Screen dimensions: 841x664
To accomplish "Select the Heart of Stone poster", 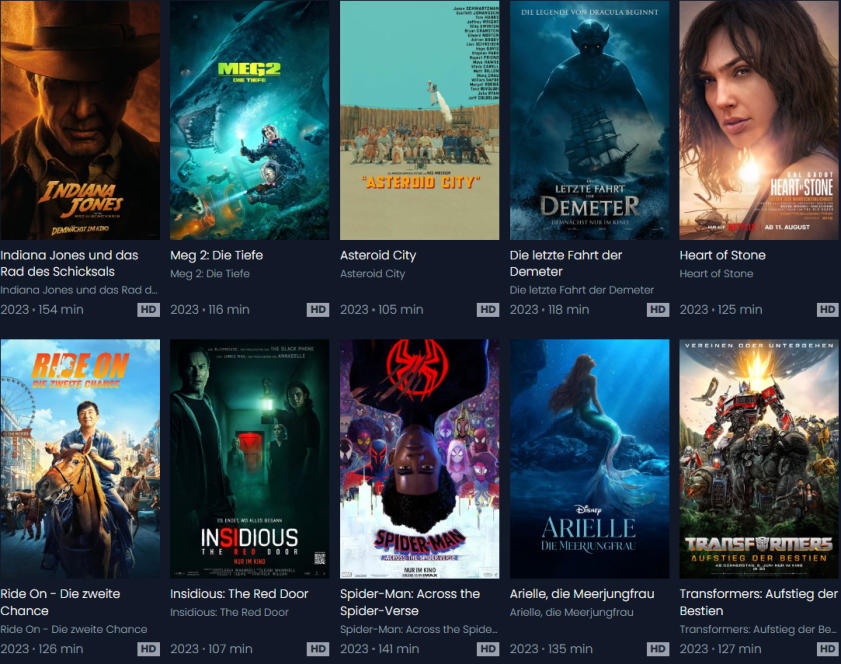I will (759, 120).
